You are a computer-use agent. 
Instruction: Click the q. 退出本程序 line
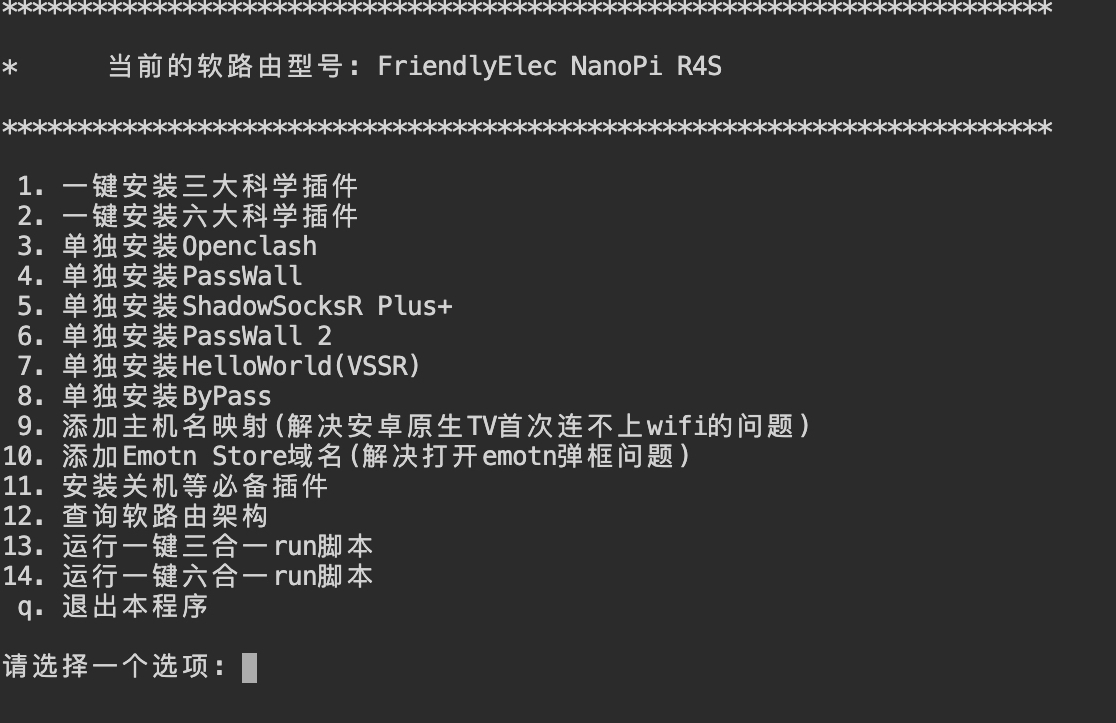point(112,606)
